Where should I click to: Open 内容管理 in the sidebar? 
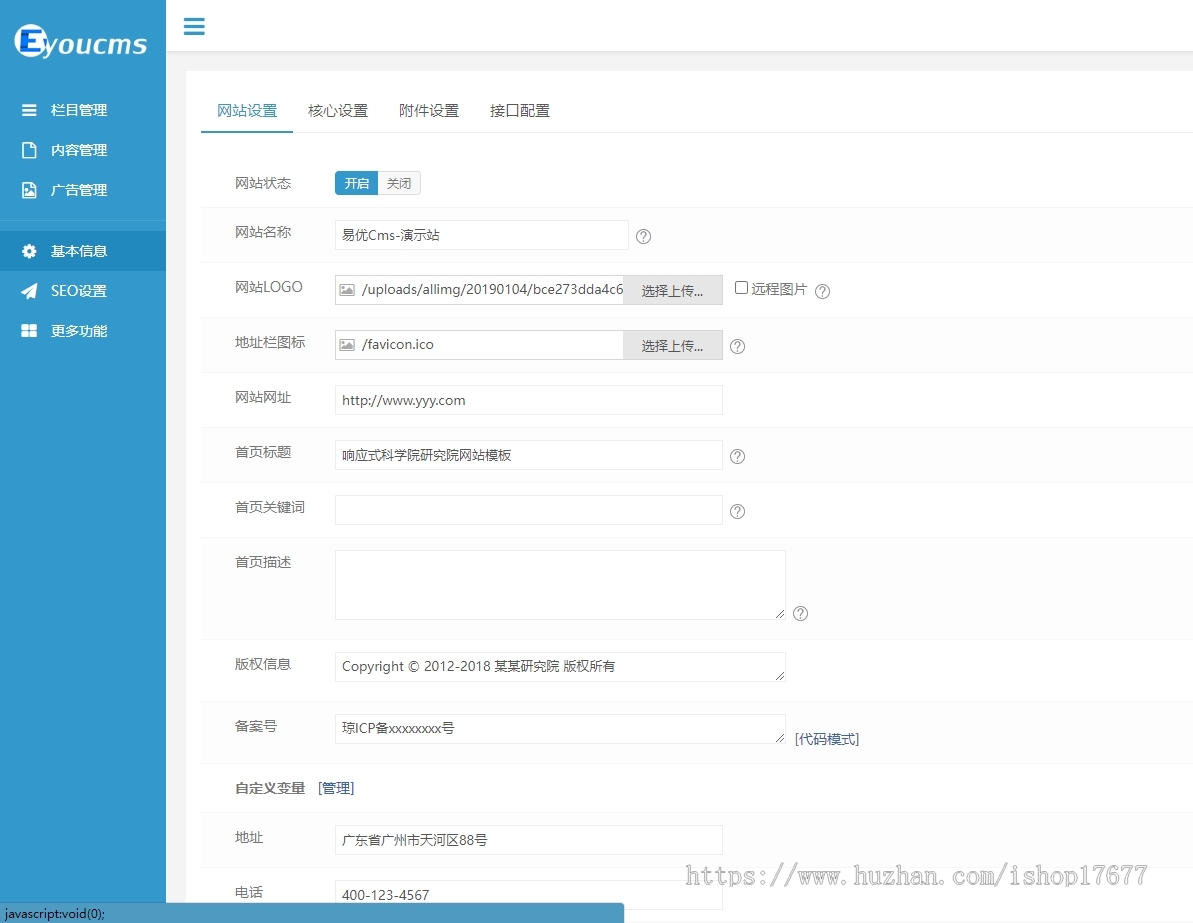pyautogui.click(x=83, y=150)
